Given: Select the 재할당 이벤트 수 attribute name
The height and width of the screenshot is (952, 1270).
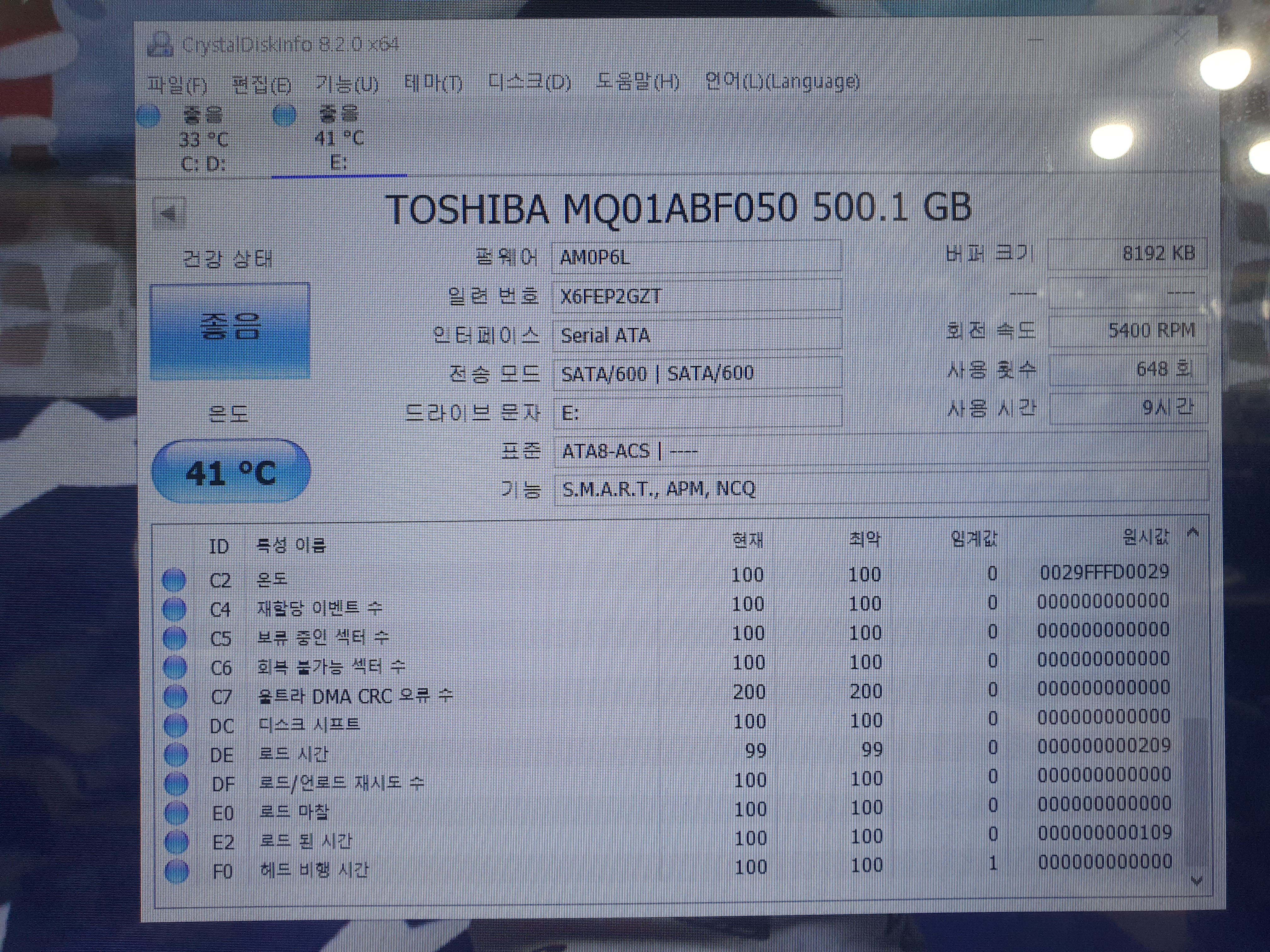Looking at the screenshot, I should 319,608.
